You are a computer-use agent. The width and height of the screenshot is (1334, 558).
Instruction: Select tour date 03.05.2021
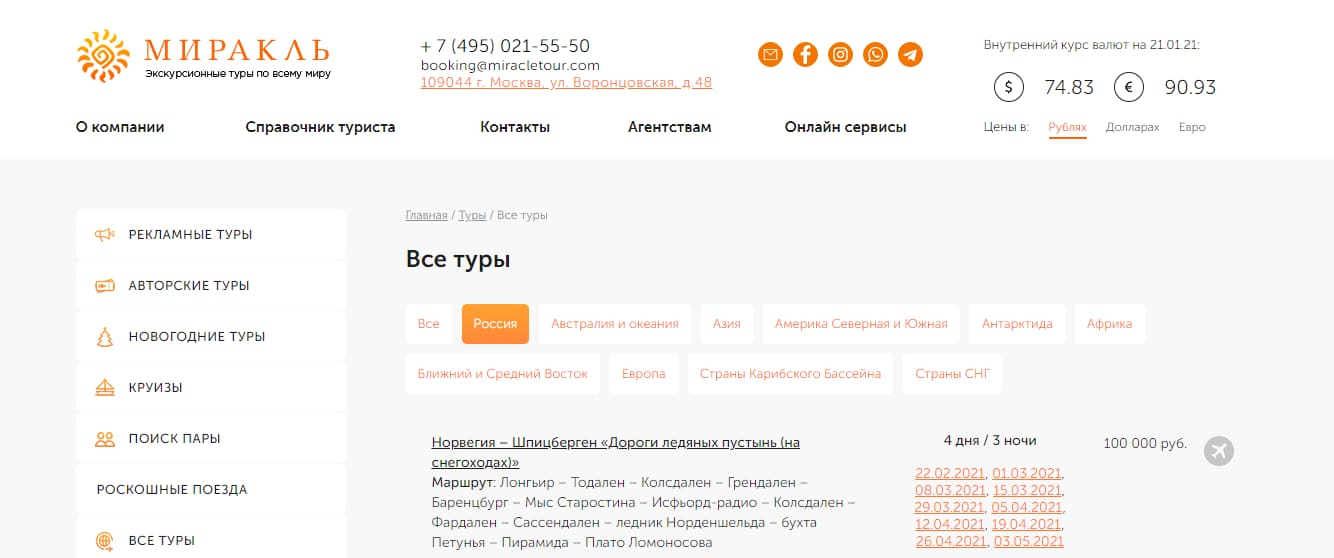tap(1027, 541)
